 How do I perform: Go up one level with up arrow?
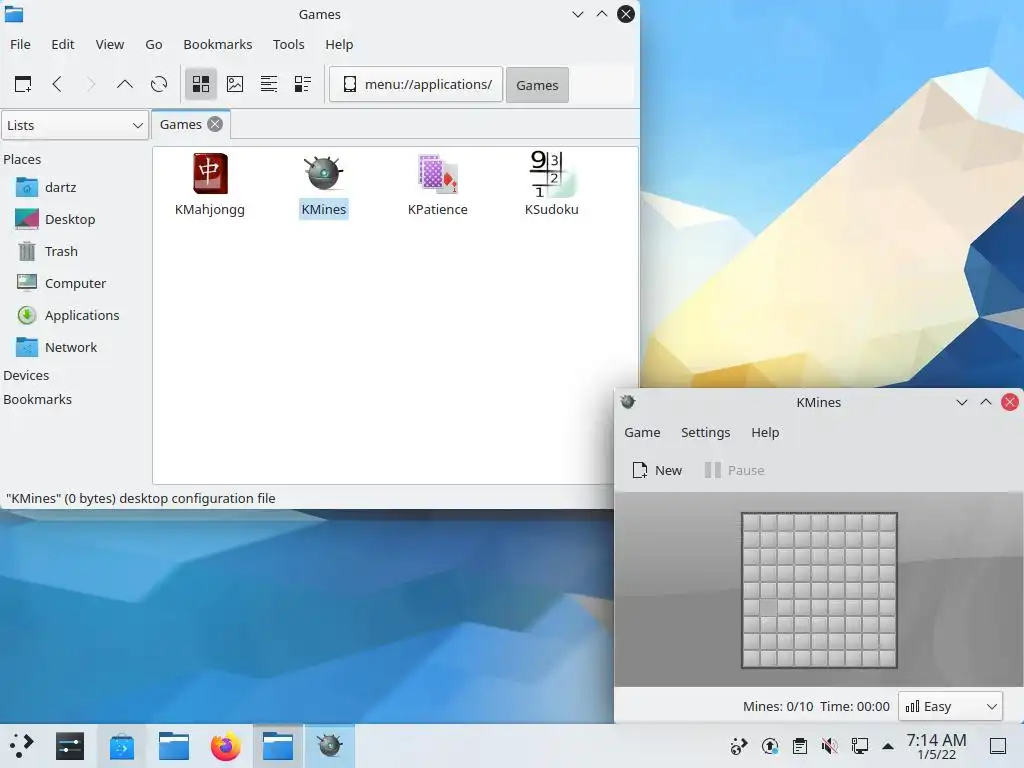(125, 84)
